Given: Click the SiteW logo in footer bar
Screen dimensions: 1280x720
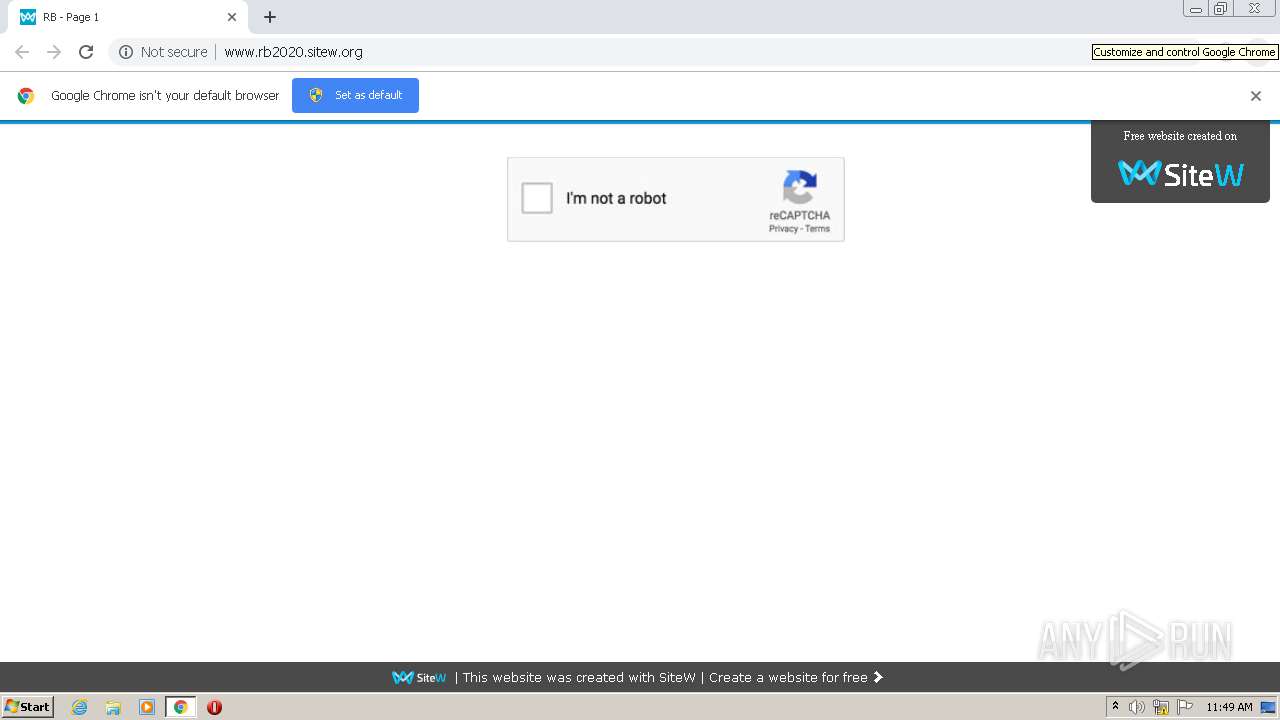Looking at the screenshot, I should tap(419, 677).
